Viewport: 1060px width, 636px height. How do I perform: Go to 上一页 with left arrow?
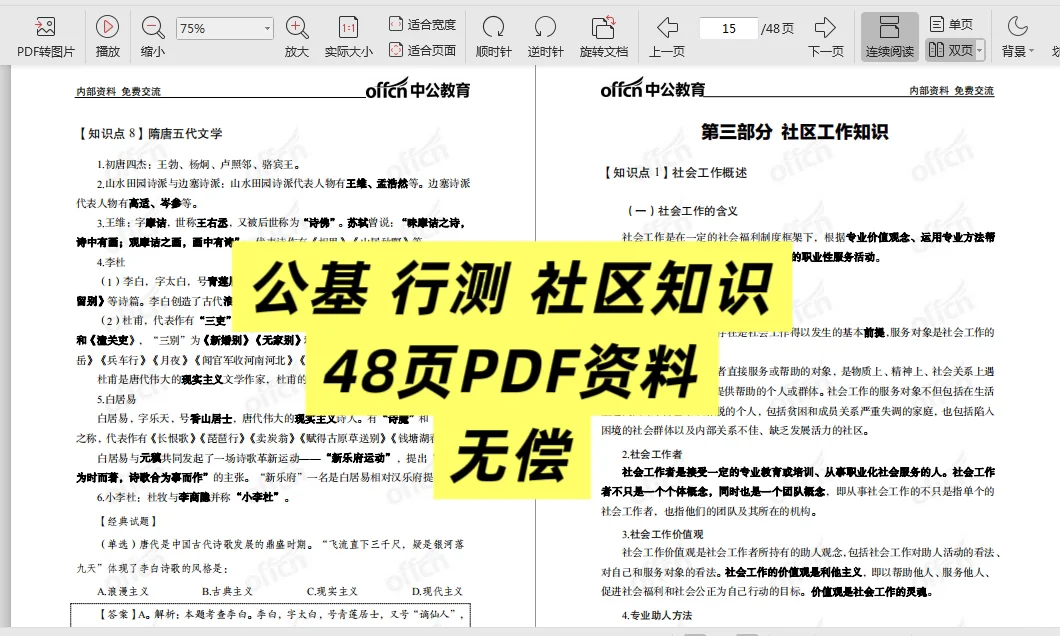(667, 36)
